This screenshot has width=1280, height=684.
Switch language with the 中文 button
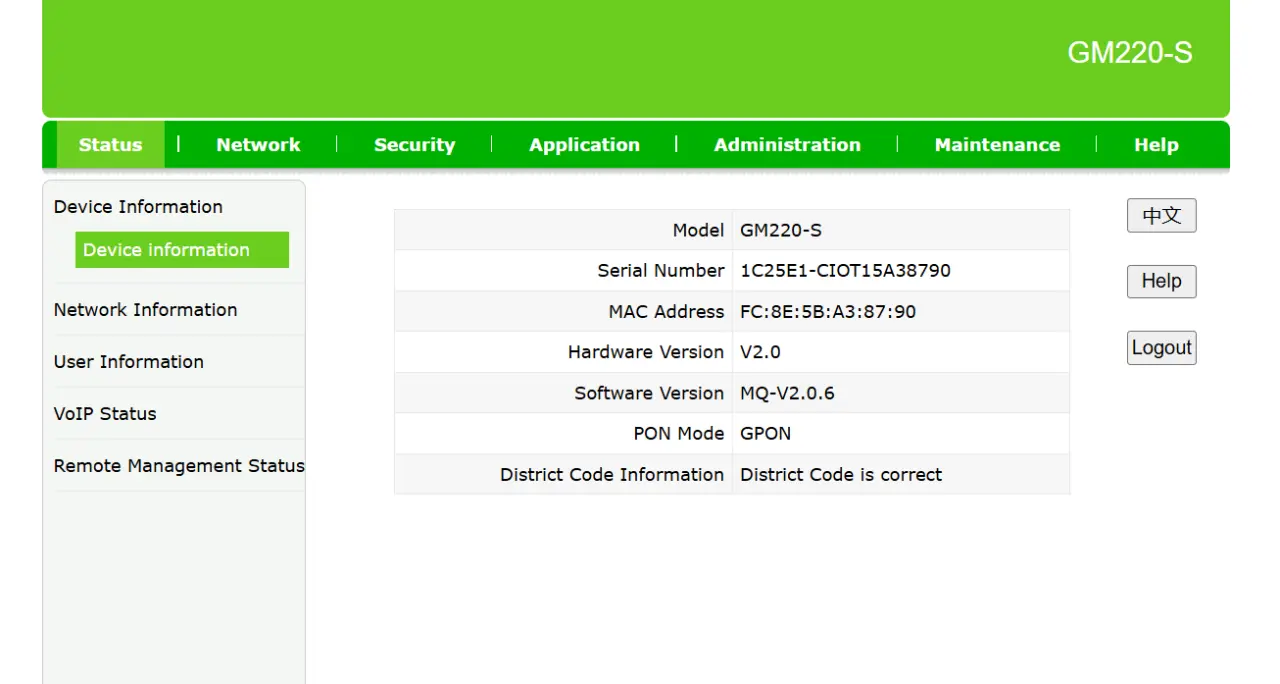(1162, 215)
